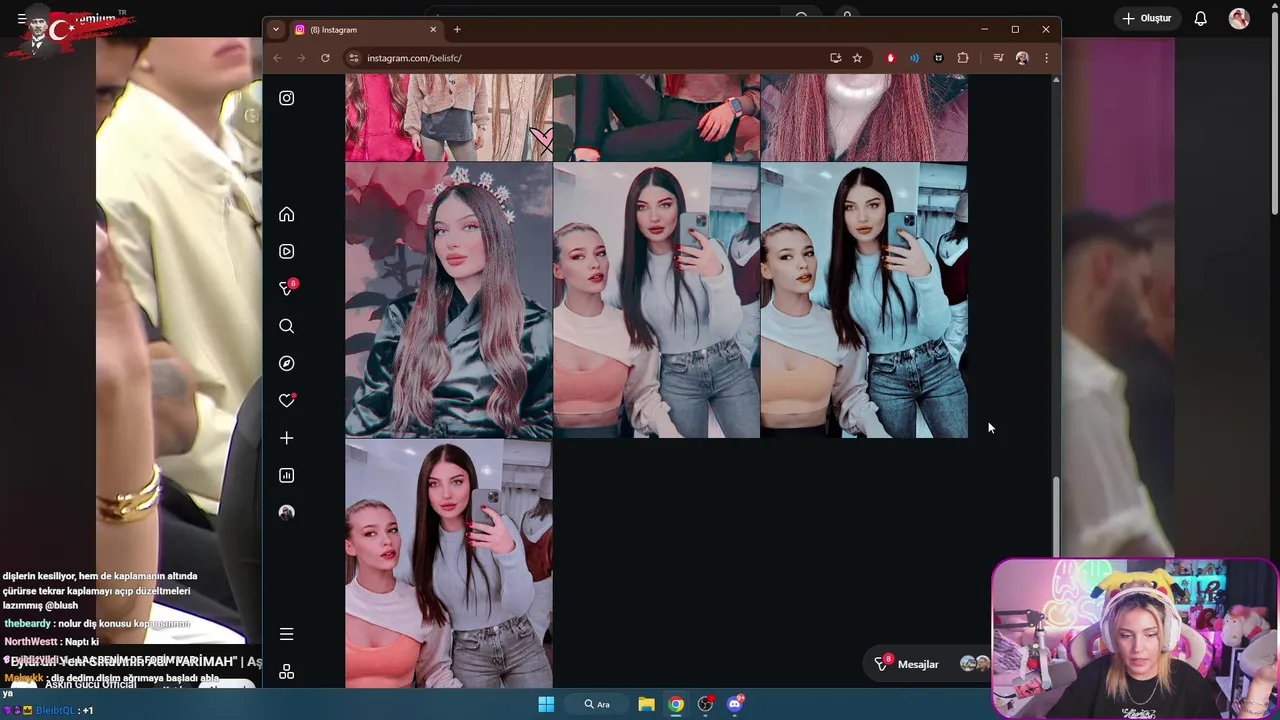This screenshot has height=720, width=1280.
Task: Open the Windows Start menu
Action: point(546,704)
